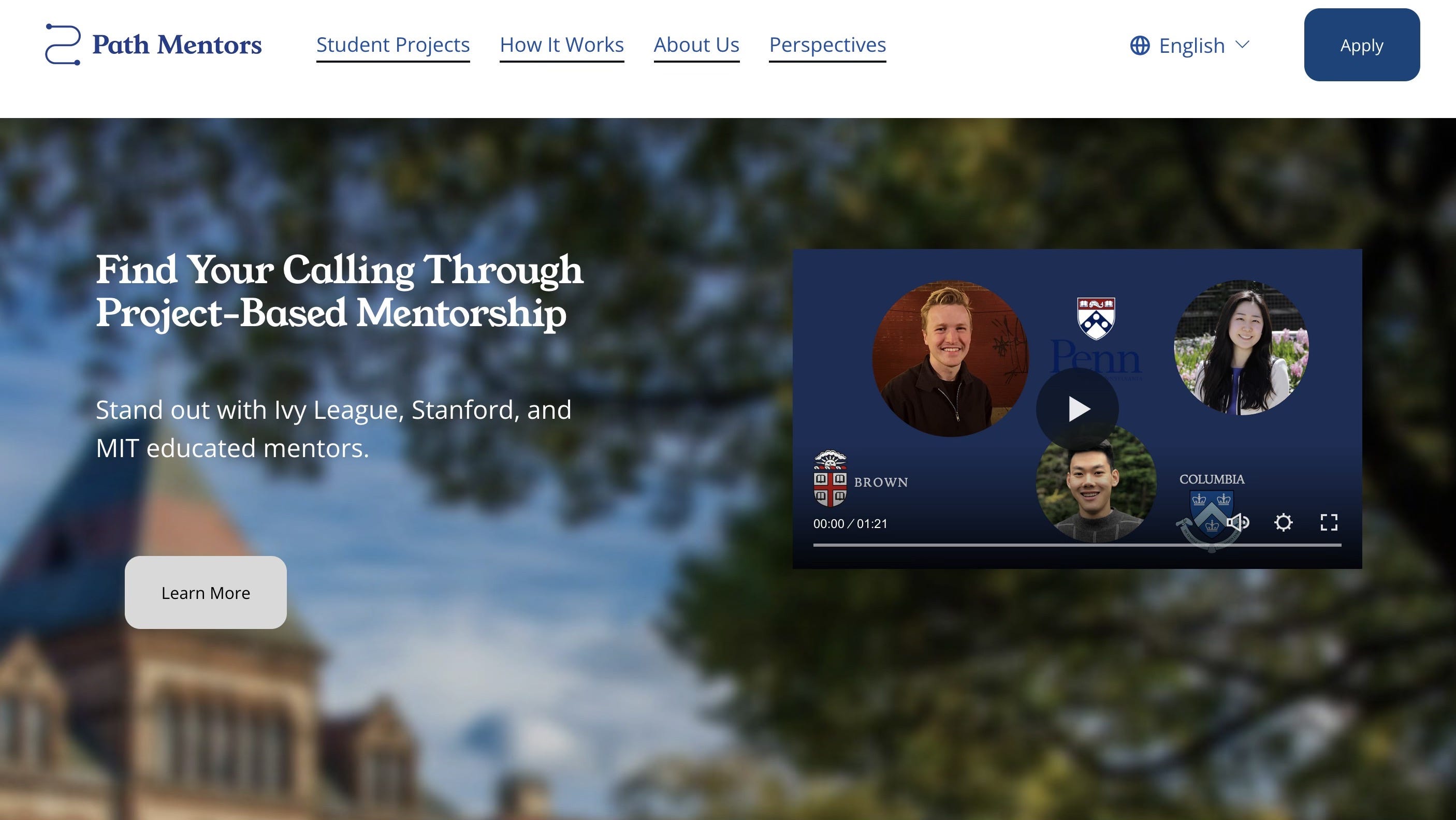1456x820 pixels.
Task: Seek within the video progress bar
Action: pyautogui.click(x=1078, y=545)
